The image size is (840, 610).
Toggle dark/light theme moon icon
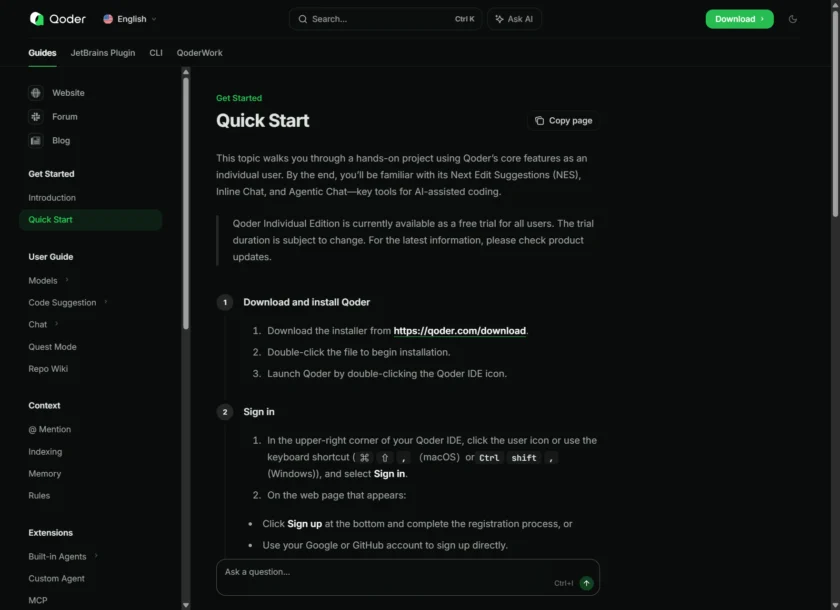point(793,19)
